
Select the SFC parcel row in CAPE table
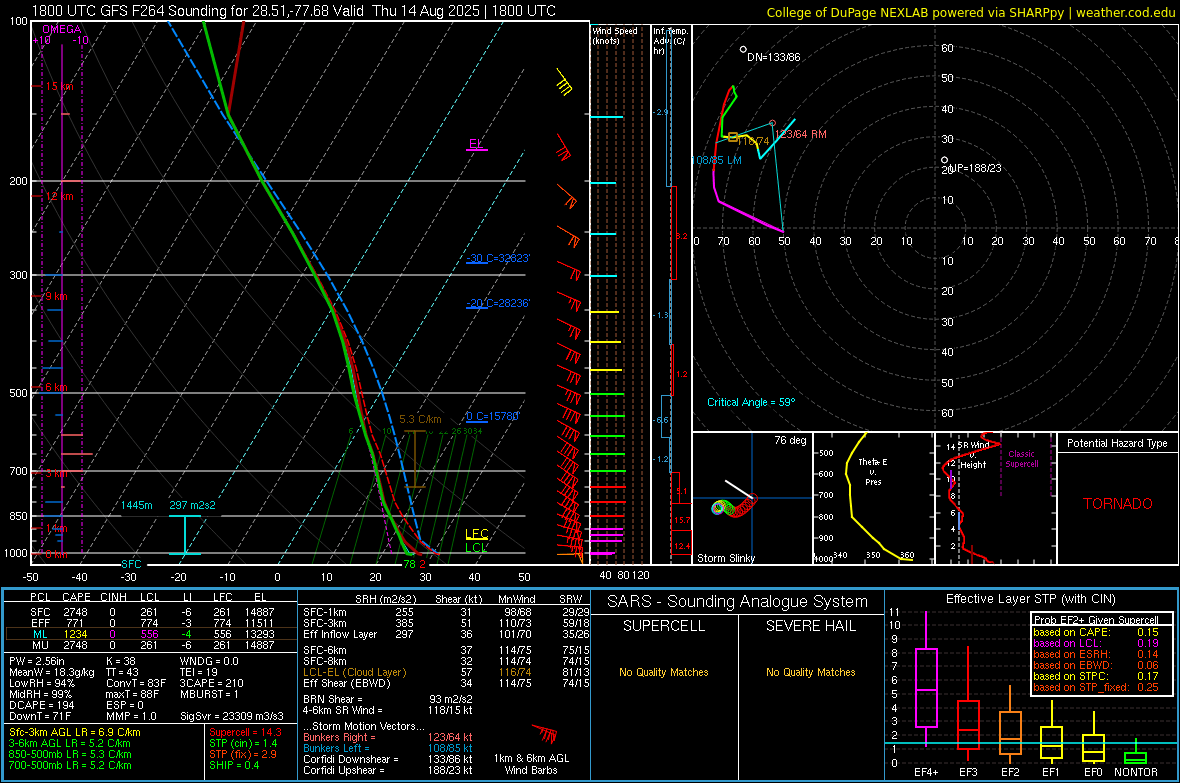click(x=151, y=613)
